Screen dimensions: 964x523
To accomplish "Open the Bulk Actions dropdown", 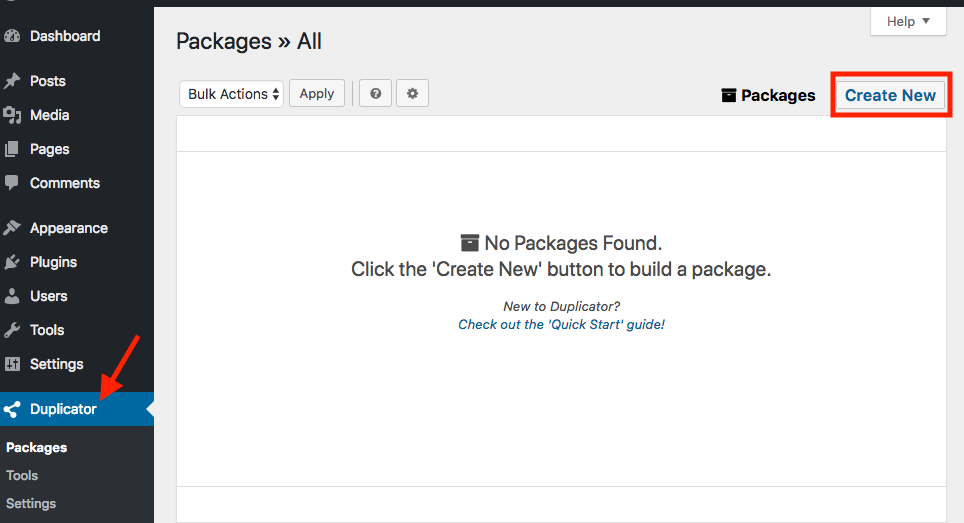I will click(x=231, y=94).
